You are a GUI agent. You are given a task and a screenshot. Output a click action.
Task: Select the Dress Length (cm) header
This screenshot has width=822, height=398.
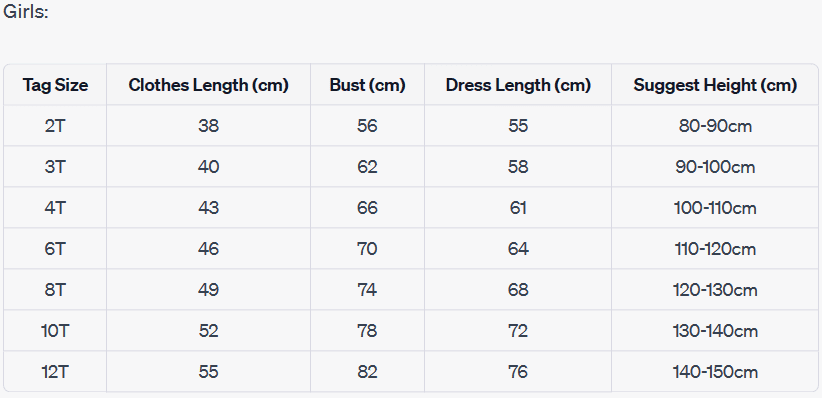518,85
